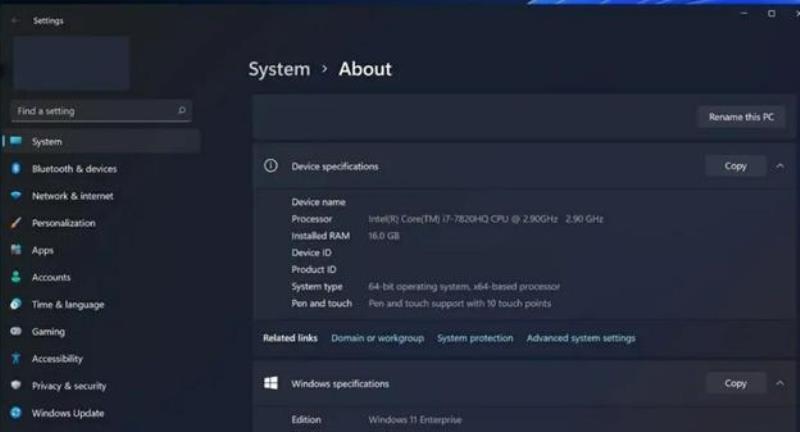Maximize the Settings window
800x432 pixels.
[x=771, y=14]
